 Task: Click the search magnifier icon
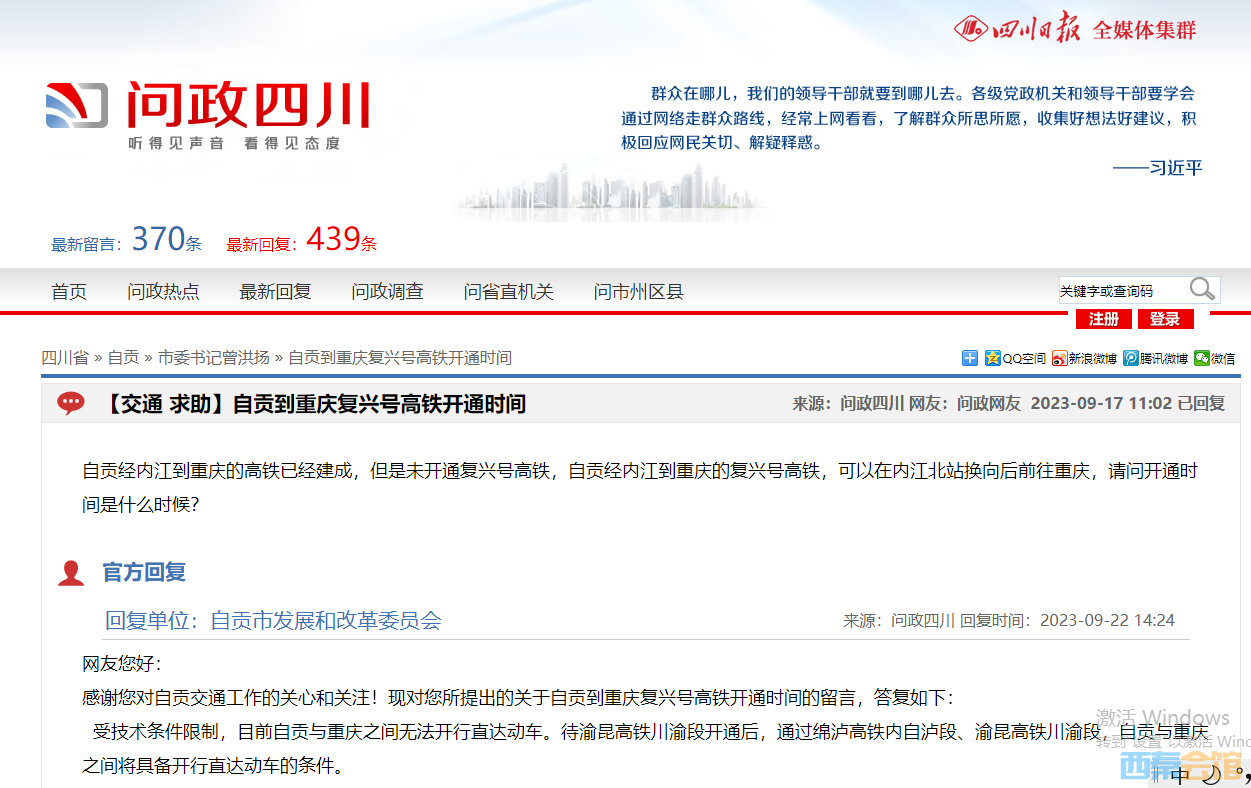(1202, 290)
